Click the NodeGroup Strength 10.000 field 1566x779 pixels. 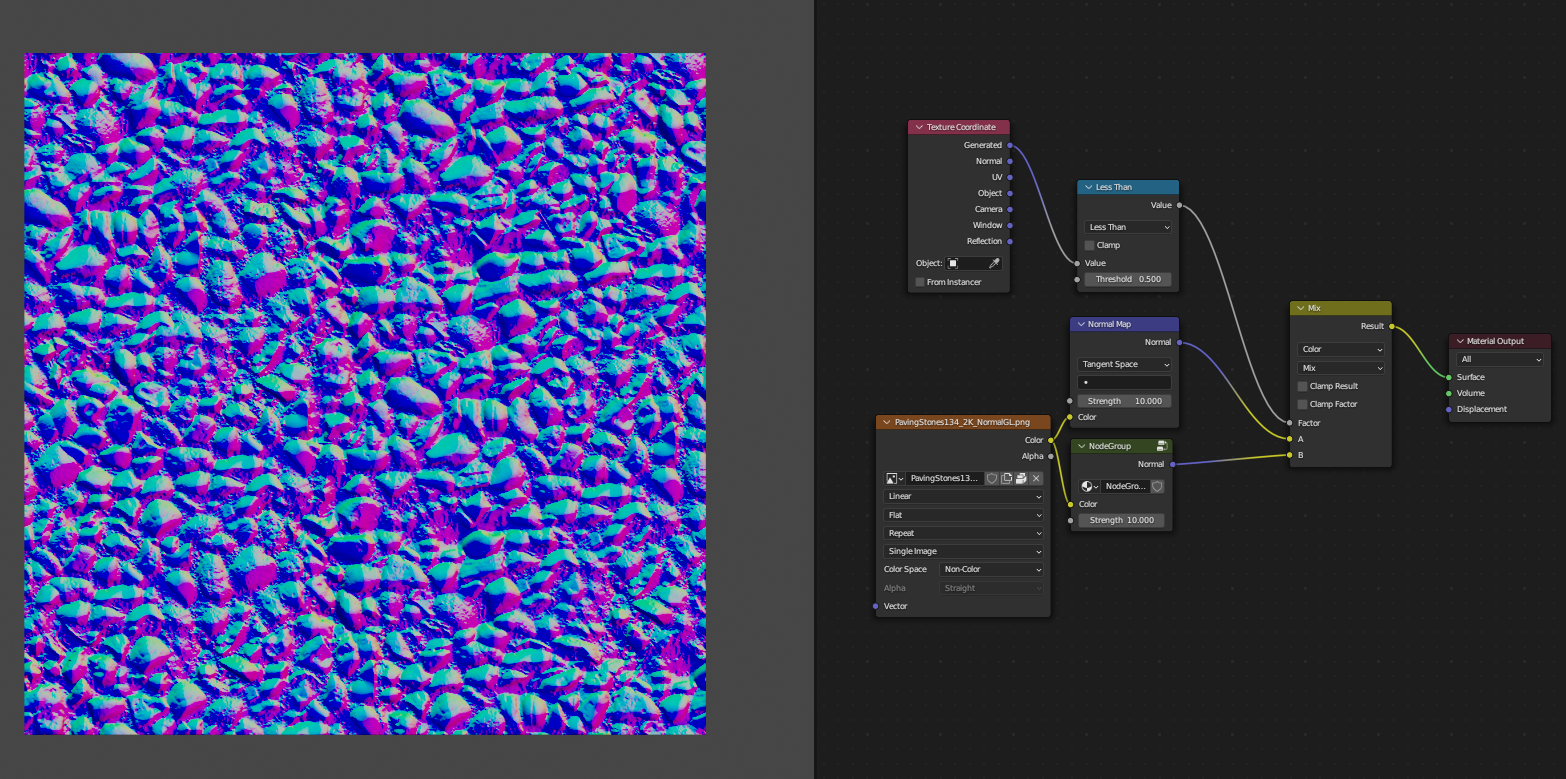pyautogui.click(x=1121, y=520)
